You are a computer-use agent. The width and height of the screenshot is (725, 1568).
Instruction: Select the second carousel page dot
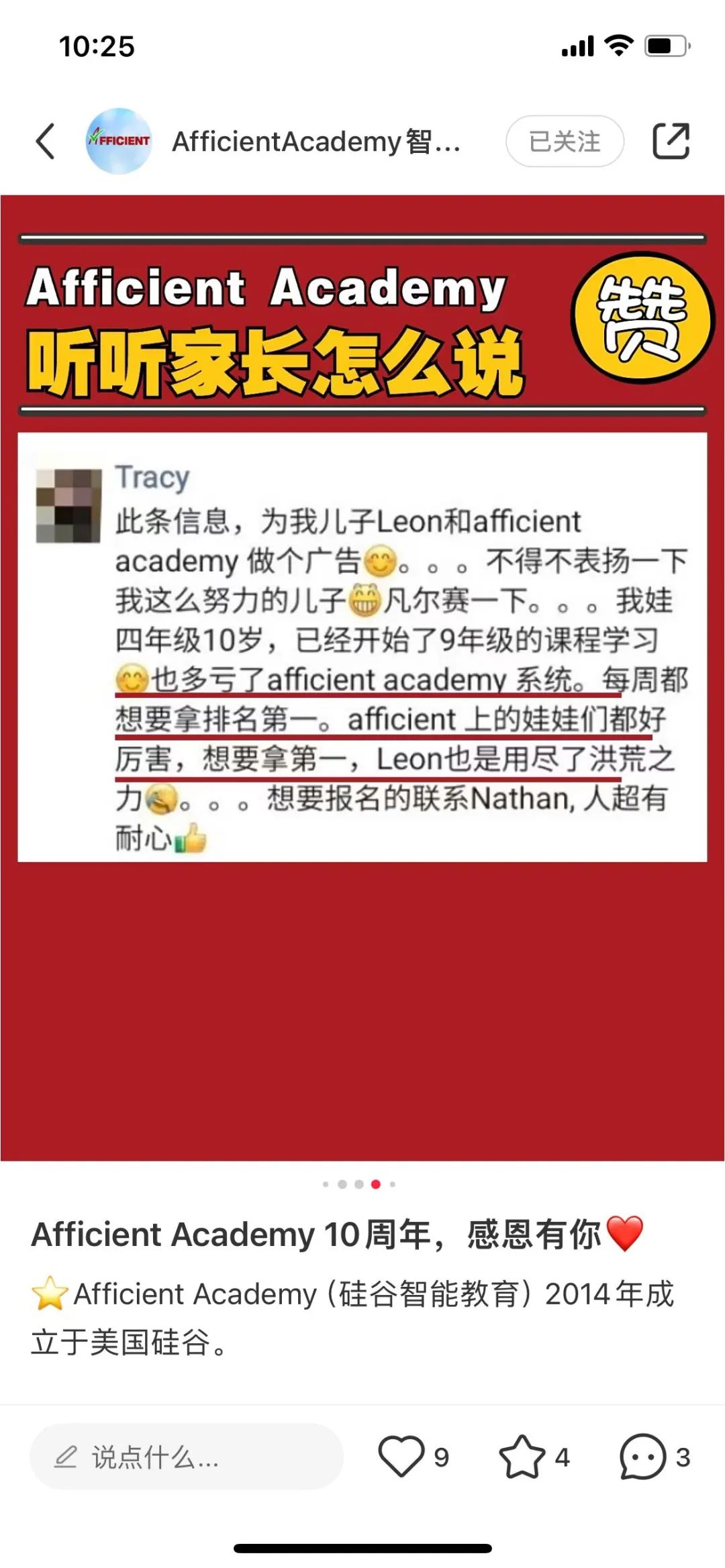point(342,1184)
